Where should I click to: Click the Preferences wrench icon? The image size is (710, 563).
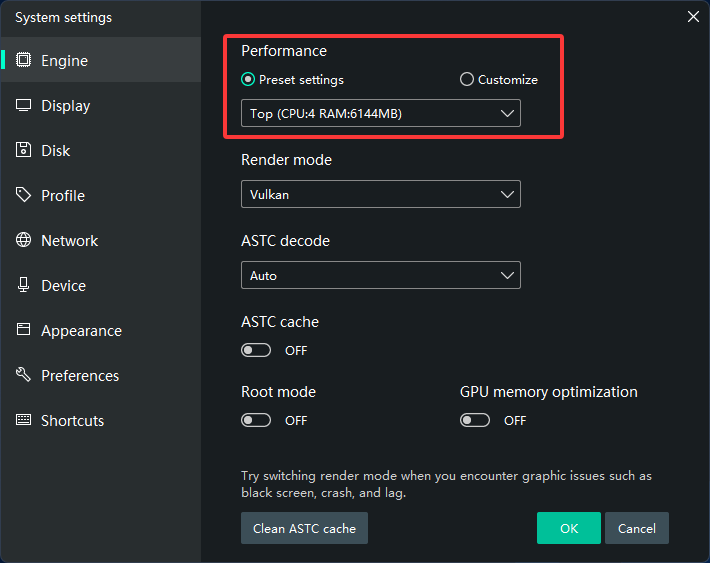[x=23, y=375]
